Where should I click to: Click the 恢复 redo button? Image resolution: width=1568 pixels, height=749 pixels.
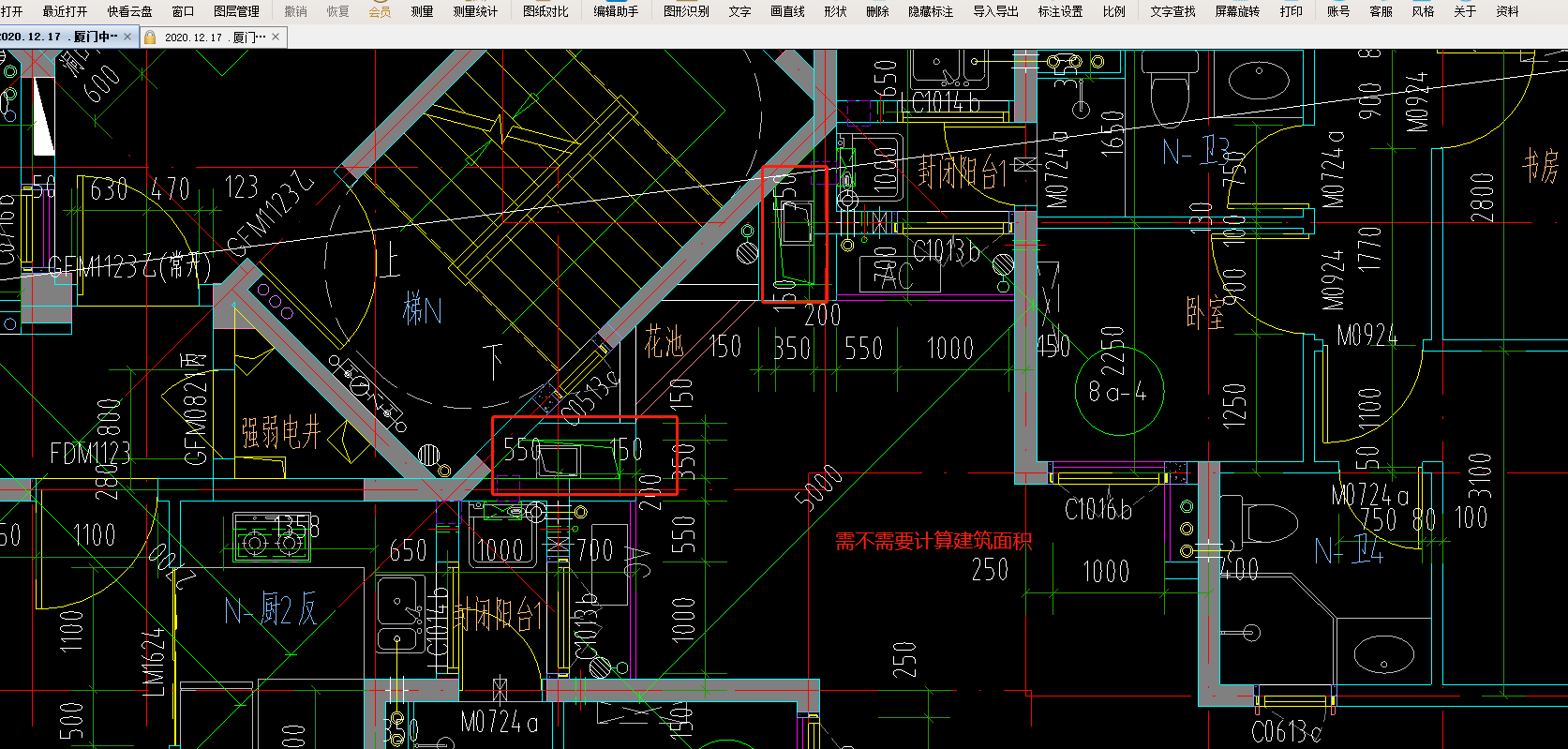point(337,11)
